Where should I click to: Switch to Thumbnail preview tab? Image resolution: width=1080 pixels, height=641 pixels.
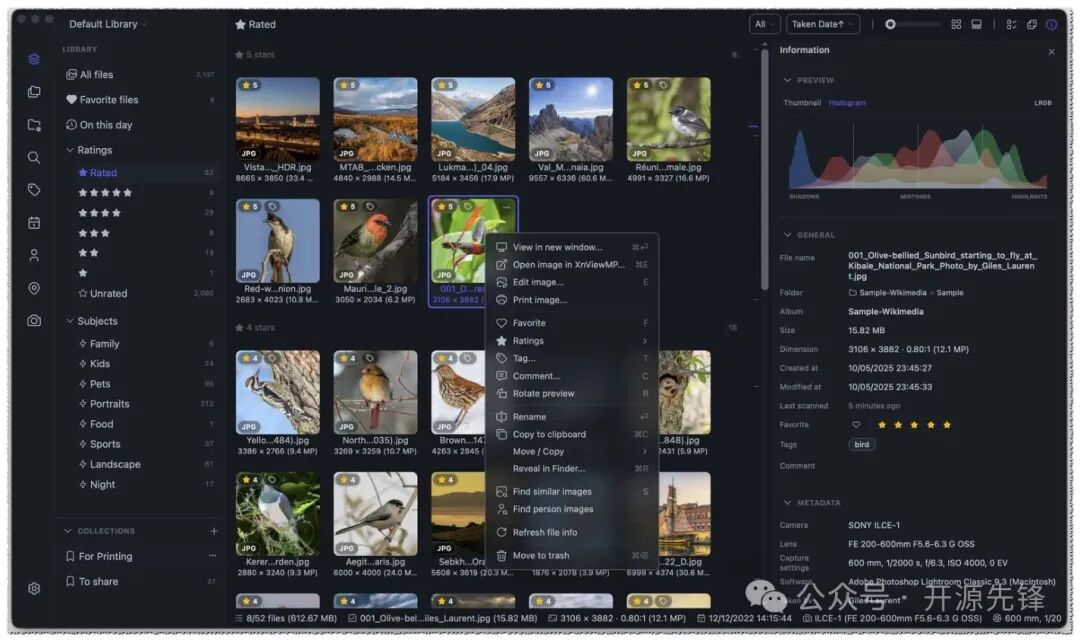(802, 103)
